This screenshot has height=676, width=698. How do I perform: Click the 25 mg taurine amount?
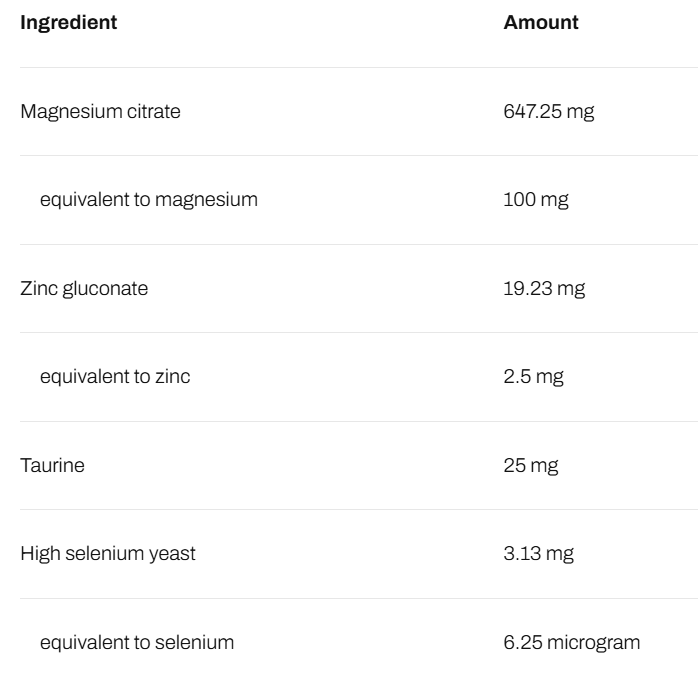531,465
